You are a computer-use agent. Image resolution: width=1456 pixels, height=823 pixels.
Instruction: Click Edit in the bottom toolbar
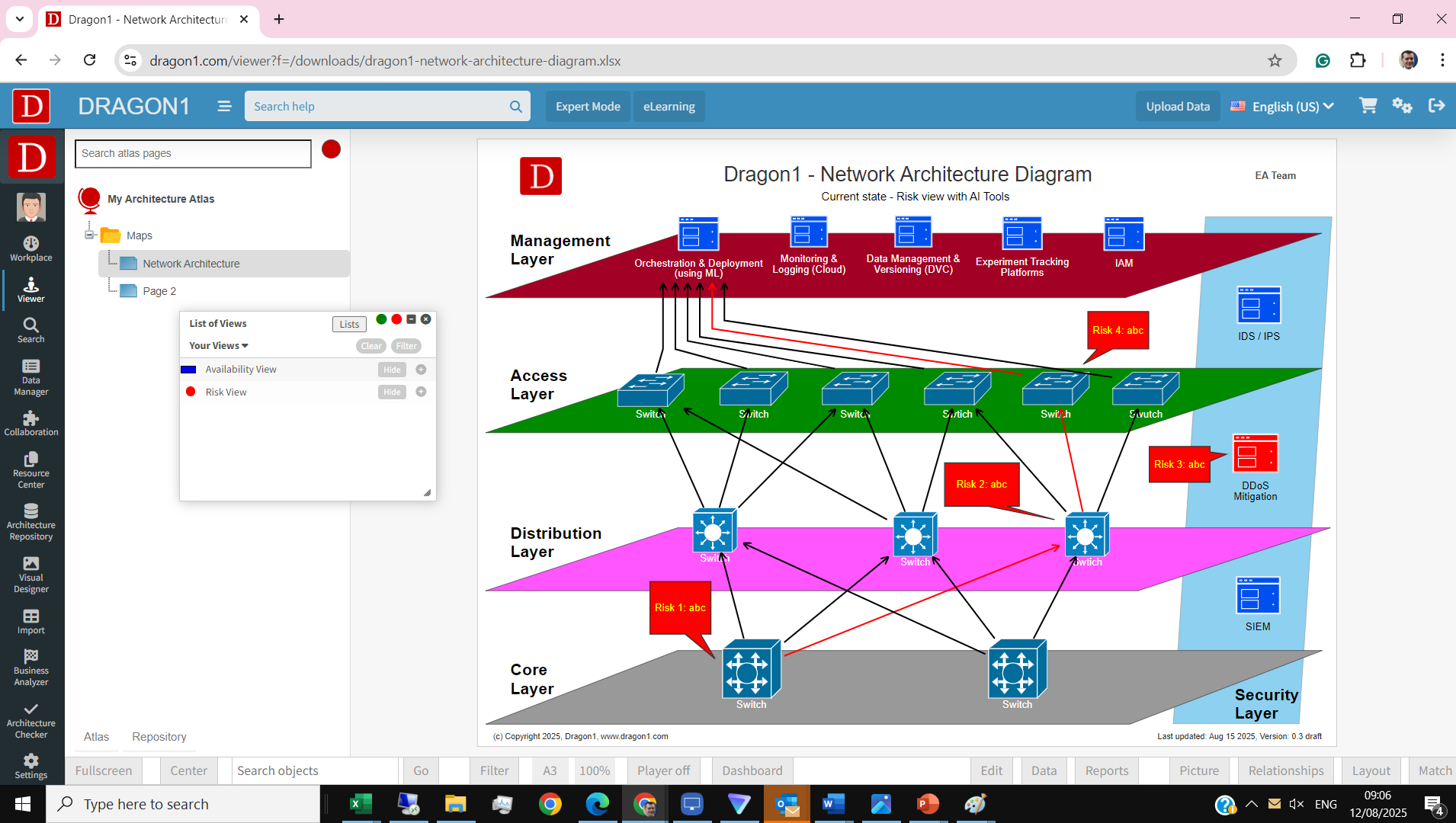point(992,770)
